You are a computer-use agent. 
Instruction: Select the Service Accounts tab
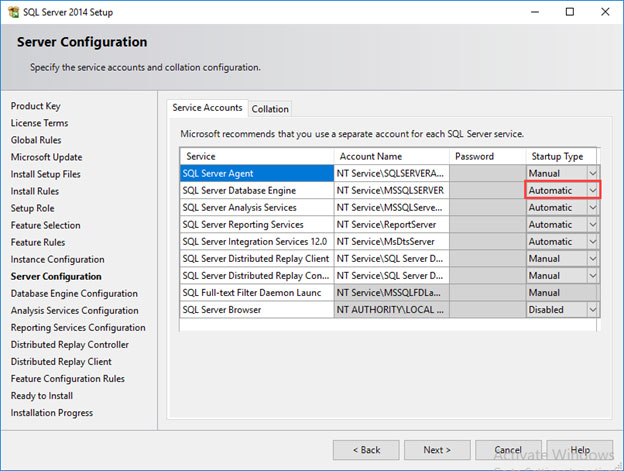(207, 107)
